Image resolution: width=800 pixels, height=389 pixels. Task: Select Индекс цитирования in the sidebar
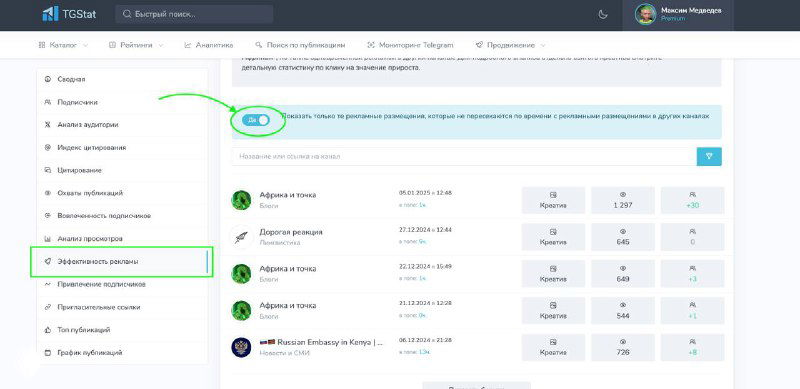pyautogui.click(x=122, y=148)
